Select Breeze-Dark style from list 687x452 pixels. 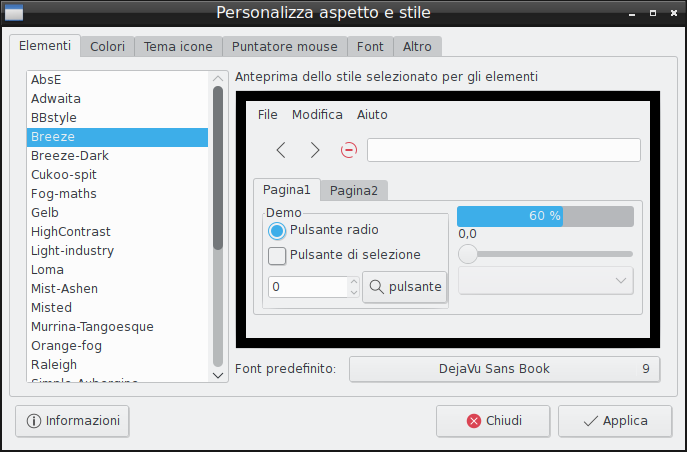(x=70, y=156)
